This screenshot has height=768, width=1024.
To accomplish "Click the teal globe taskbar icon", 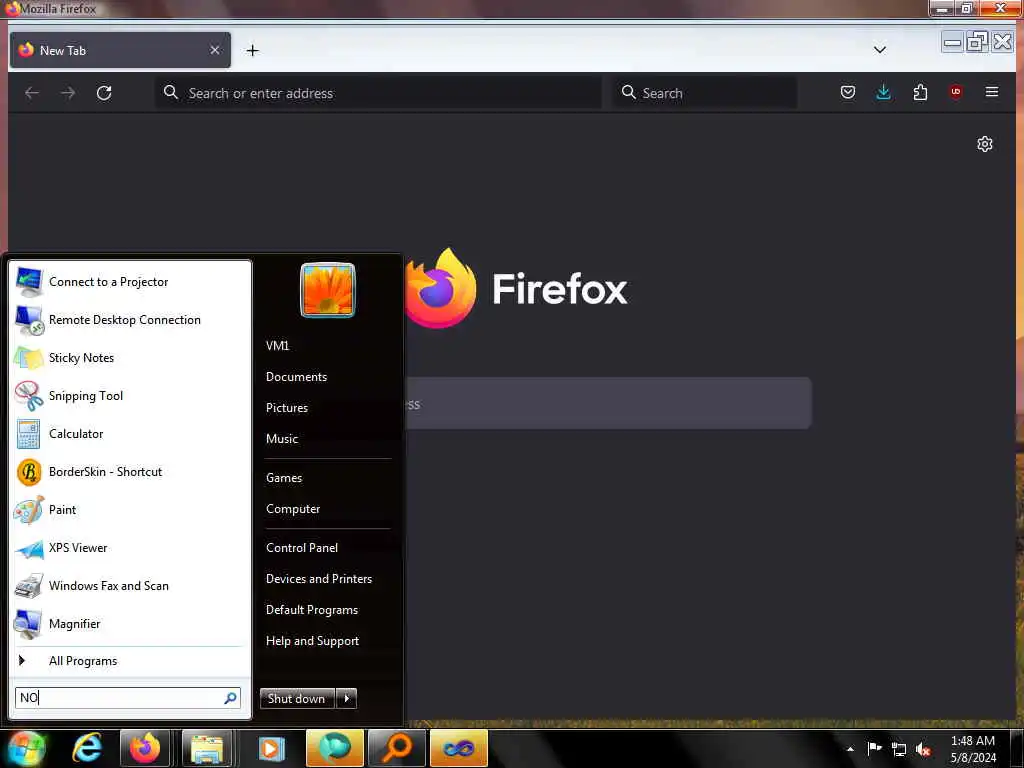I will coord(334,748).
